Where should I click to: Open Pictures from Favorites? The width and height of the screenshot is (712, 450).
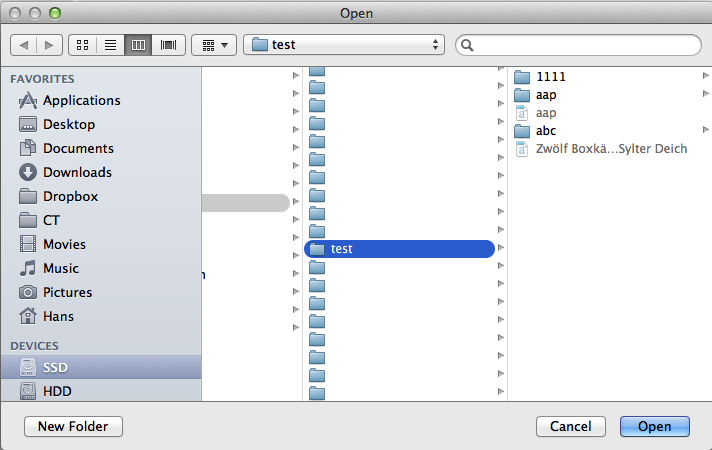[67, 292]
